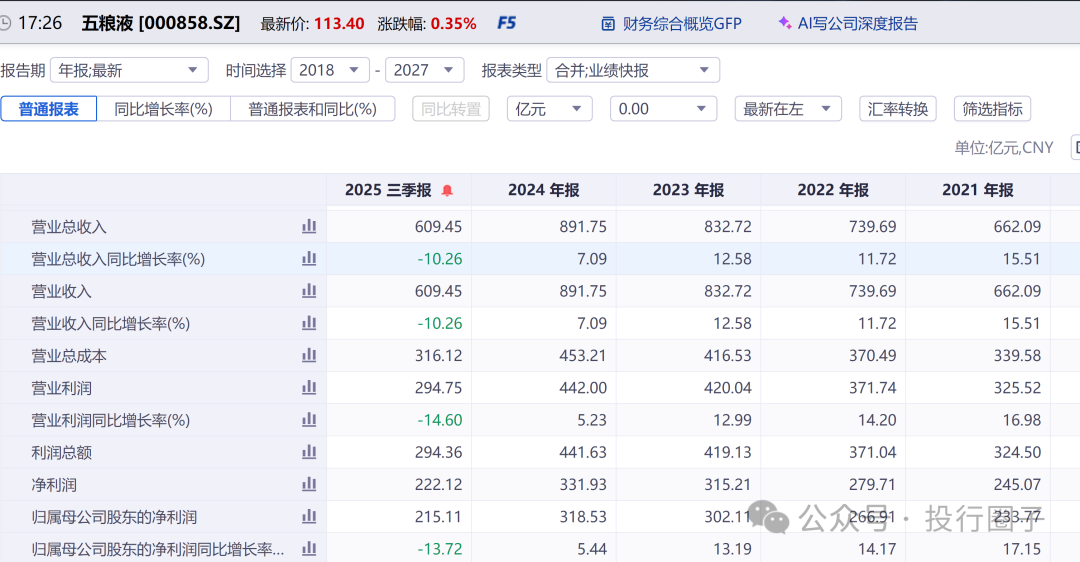Open chart icon for 营业利润 row
Screen dimensions: 1080x562
point(309,388)
